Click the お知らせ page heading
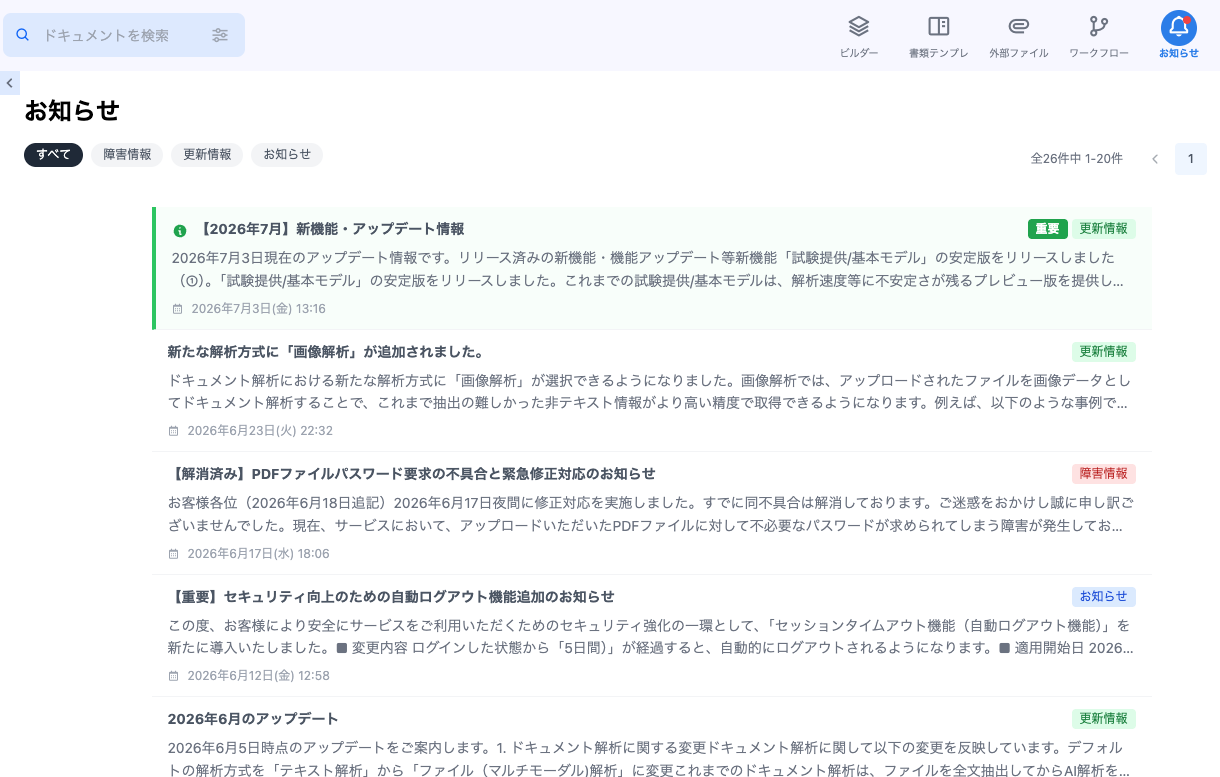Screen dimensions: 1220x777 (72, 111)
